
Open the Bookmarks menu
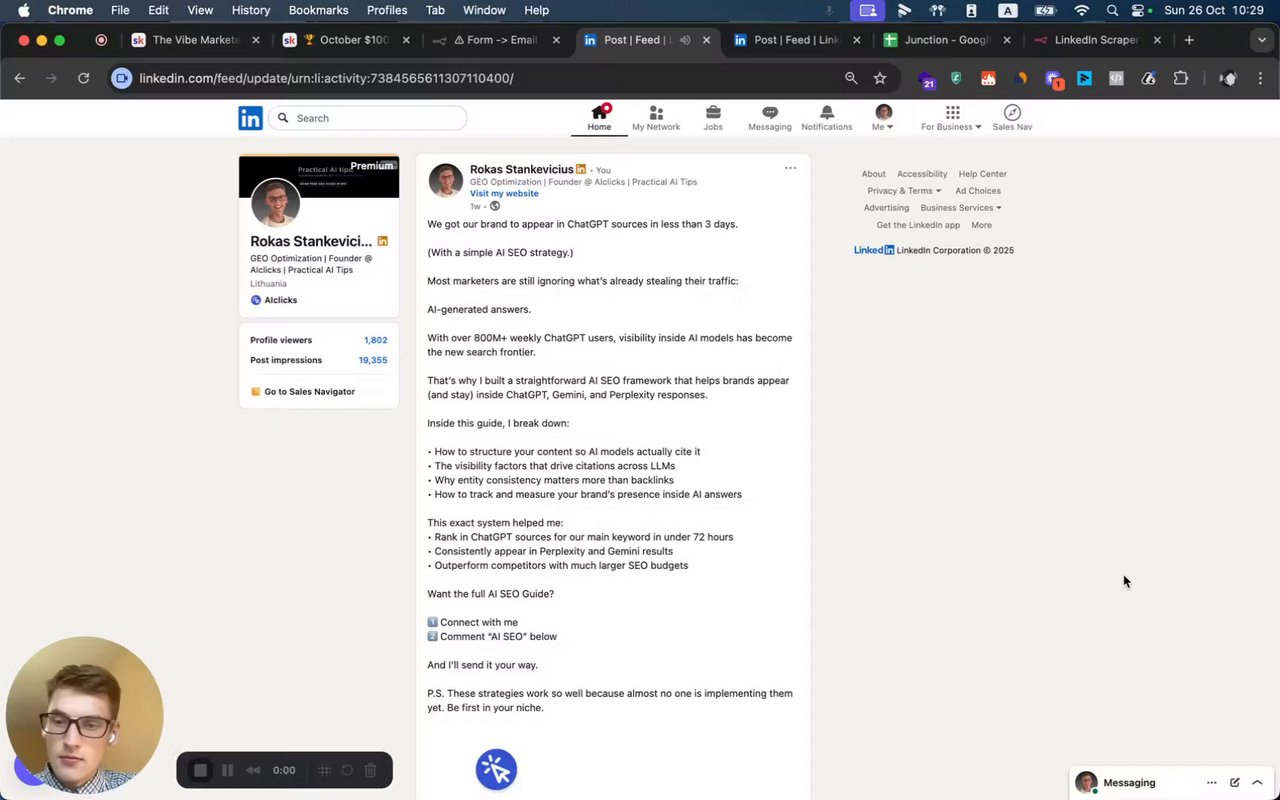318,10
